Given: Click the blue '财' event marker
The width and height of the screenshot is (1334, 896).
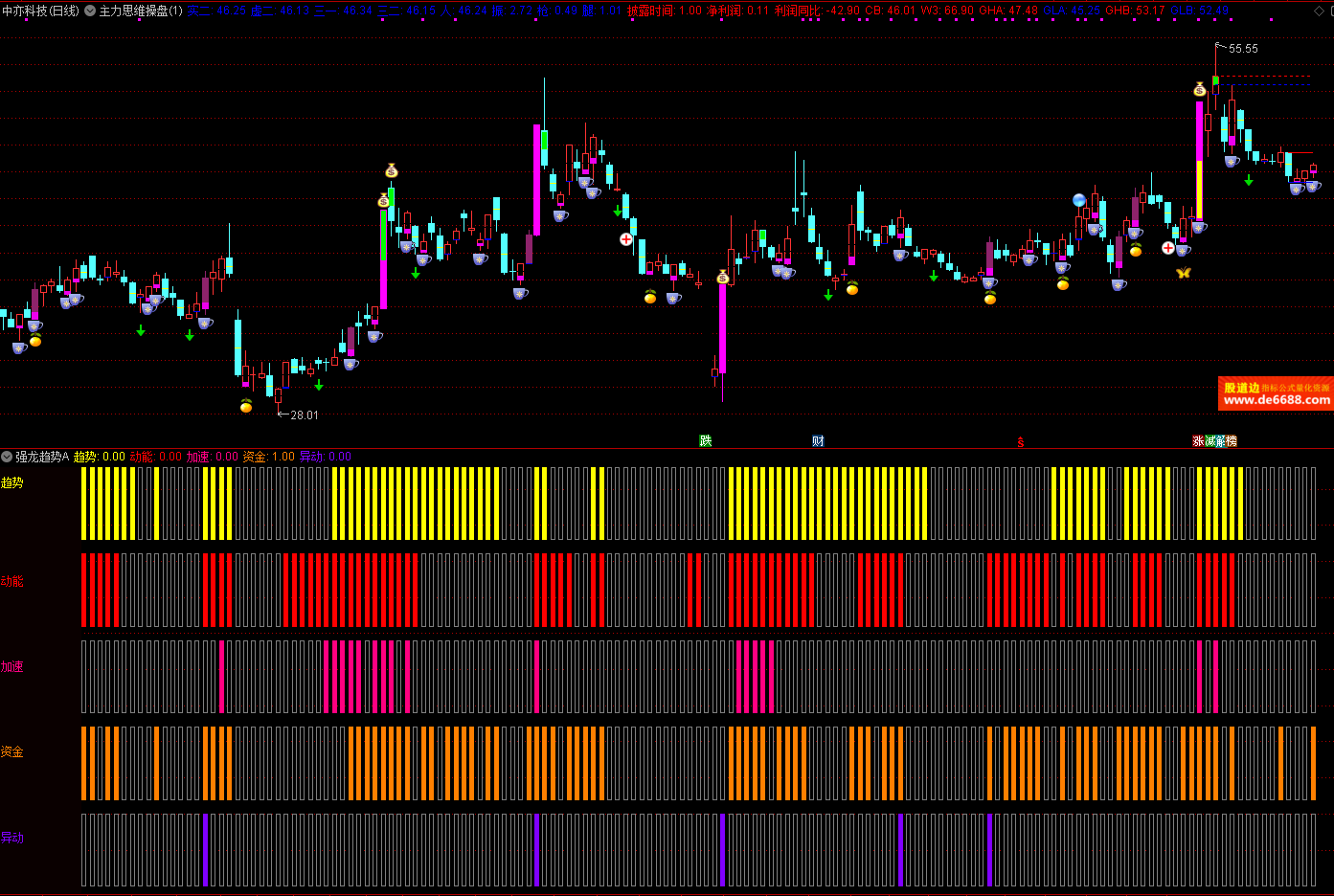Looking at the screenshot, I should pyautogui.click(x=818, y=441).
